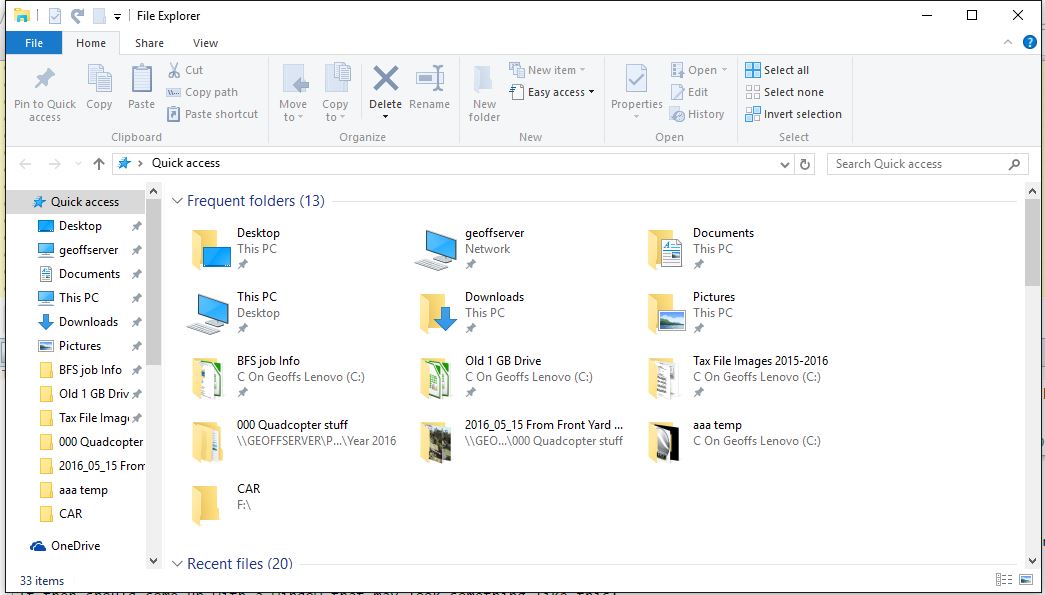The width and height of the screenshot is (1045, 595).
Task: Switch to details view in status bar
Action: [1003, 580]
